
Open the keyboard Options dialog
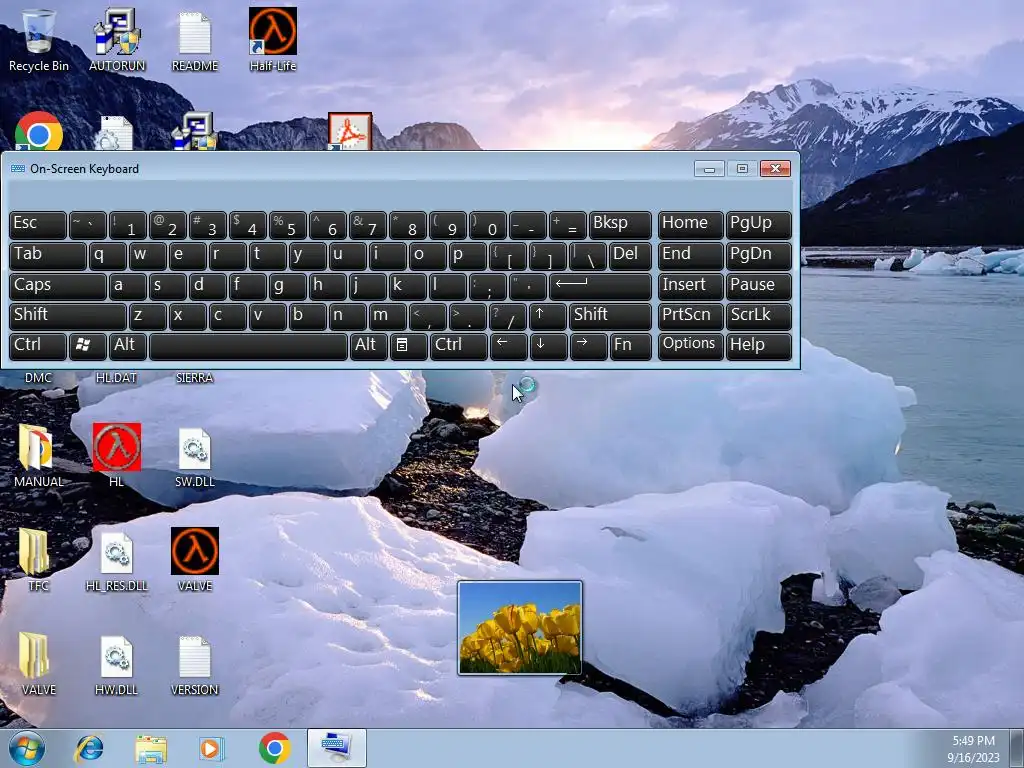(x=690, y=346)
